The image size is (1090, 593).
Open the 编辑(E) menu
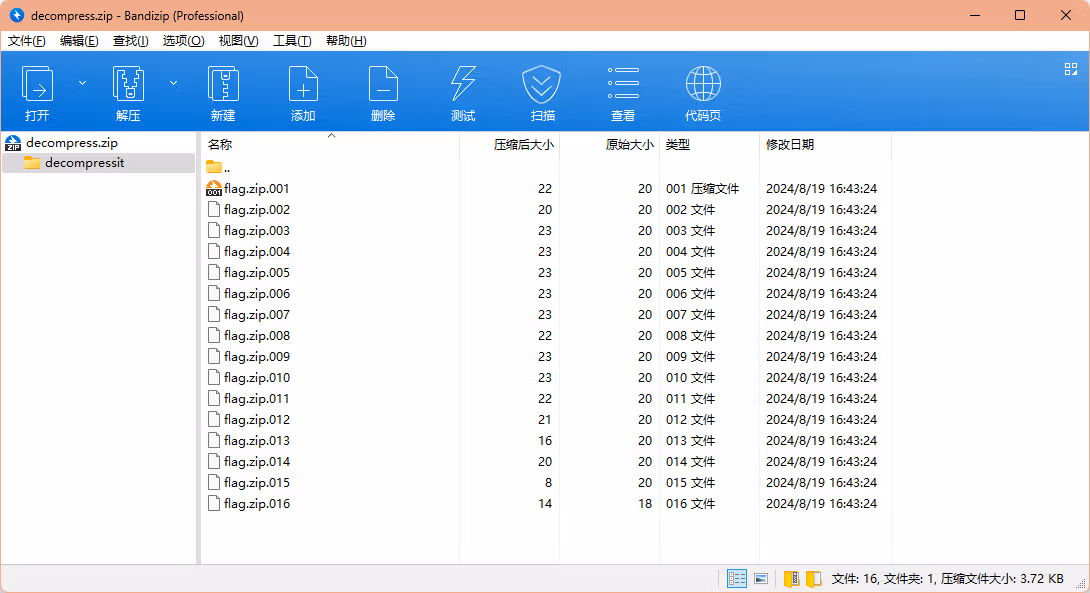click(79, 41)
